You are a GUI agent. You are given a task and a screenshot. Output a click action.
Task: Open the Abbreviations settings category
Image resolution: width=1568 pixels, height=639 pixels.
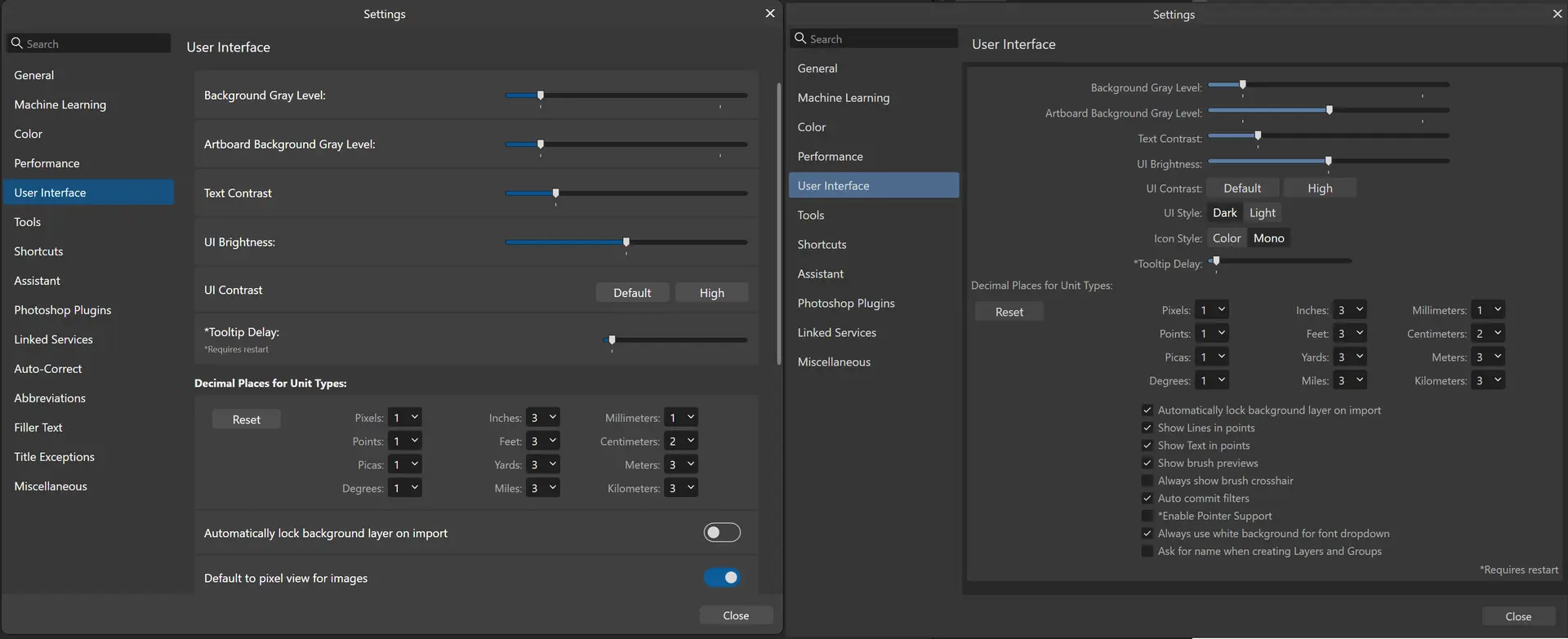(50, 398)
